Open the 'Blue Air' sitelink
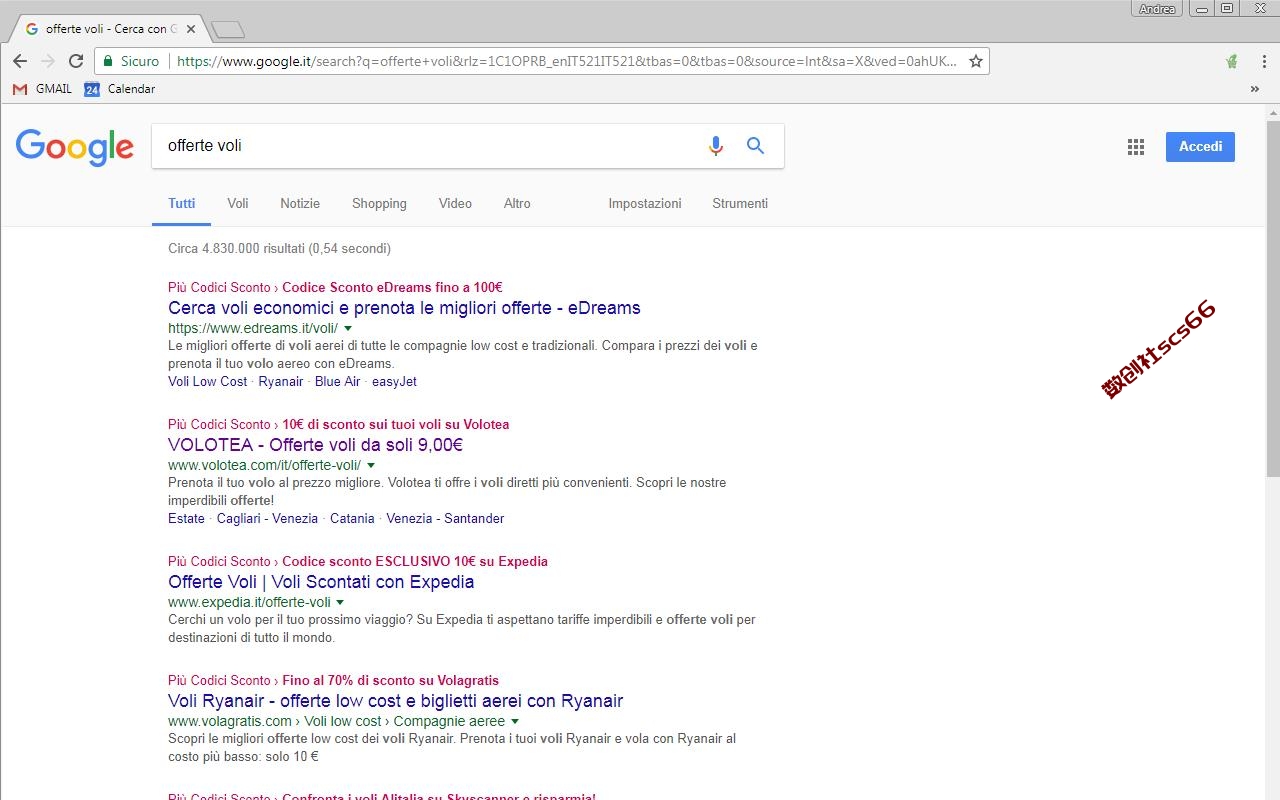Image resolution: width=1280 pixels, height=800 pixels. (337, 381)
